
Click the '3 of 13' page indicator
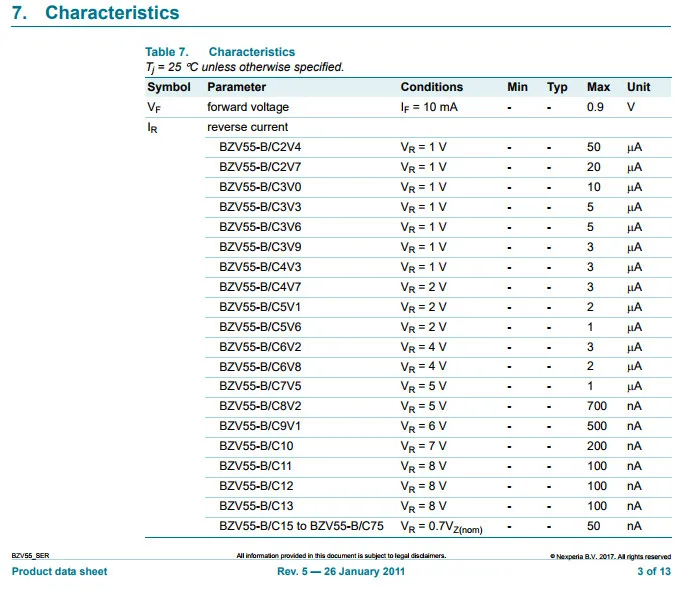tap(654, 572)
